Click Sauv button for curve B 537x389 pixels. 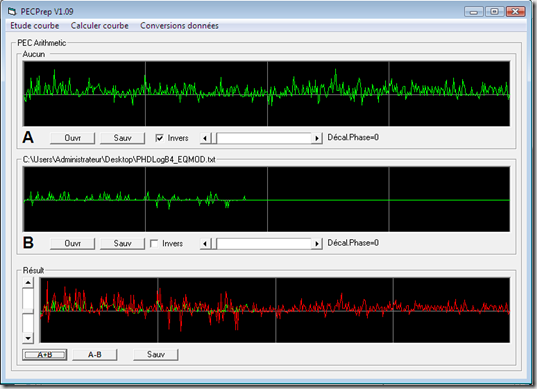(x=122, y=243)
